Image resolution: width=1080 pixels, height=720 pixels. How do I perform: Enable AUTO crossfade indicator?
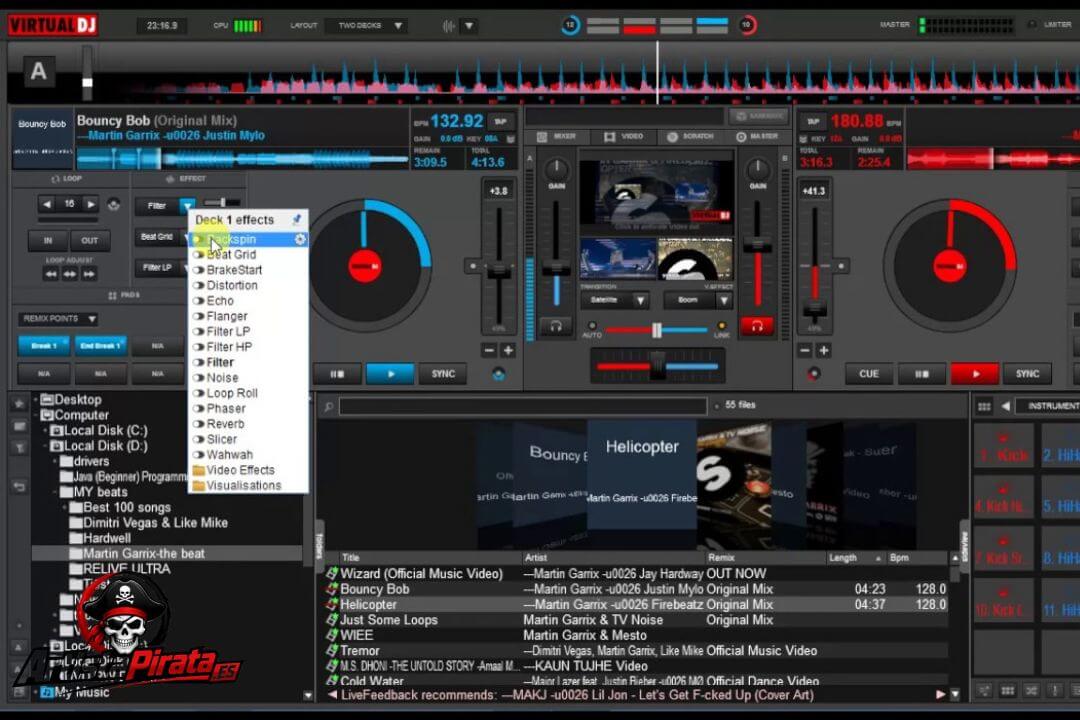point(592,326)
